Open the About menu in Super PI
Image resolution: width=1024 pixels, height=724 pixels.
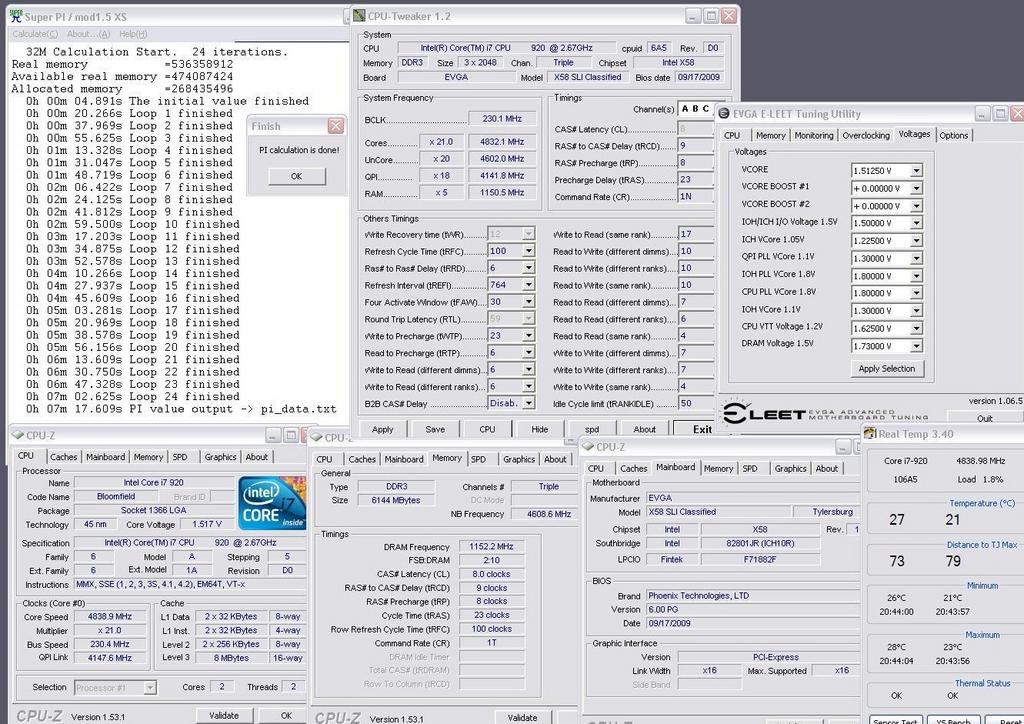tap(88, 34)
